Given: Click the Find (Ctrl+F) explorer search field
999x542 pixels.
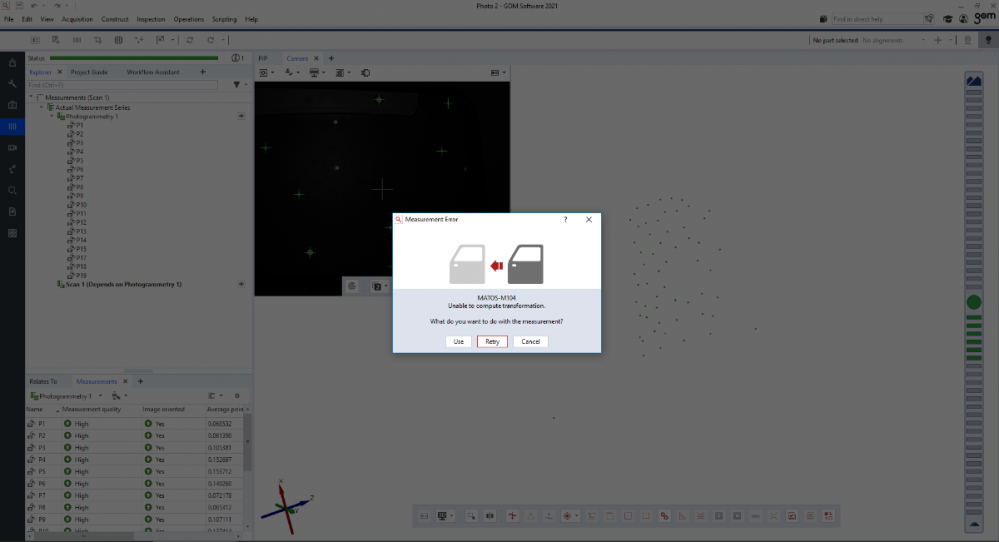Looking at the screenshot, I should (122, 85).
